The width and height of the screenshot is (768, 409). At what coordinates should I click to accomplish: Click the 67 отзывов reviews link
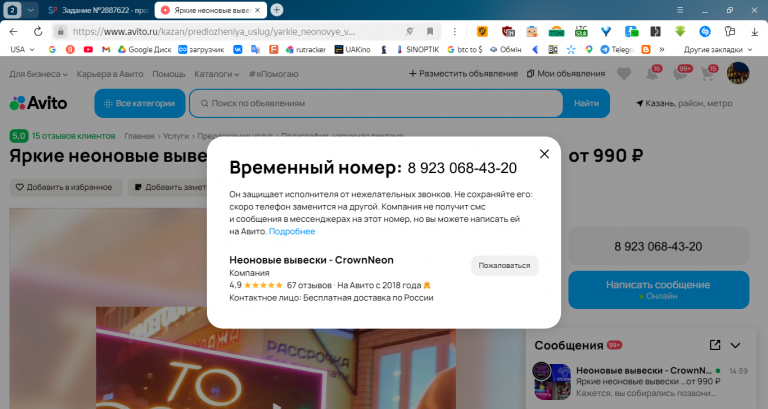pos(309,285)
